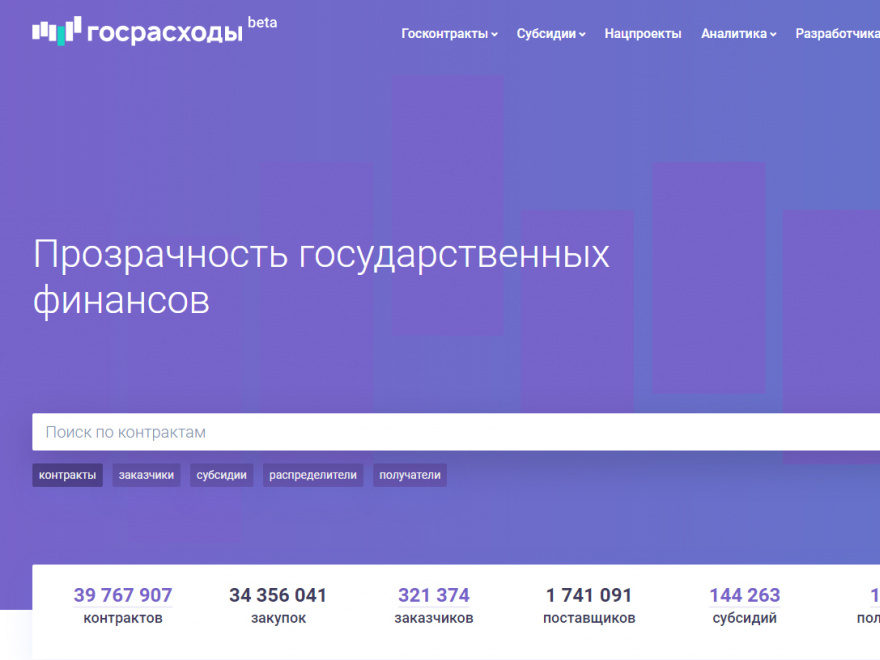Expand the Субсидии dropdown menu
This screenshot has width=880, height=660.
pos(551,34)
